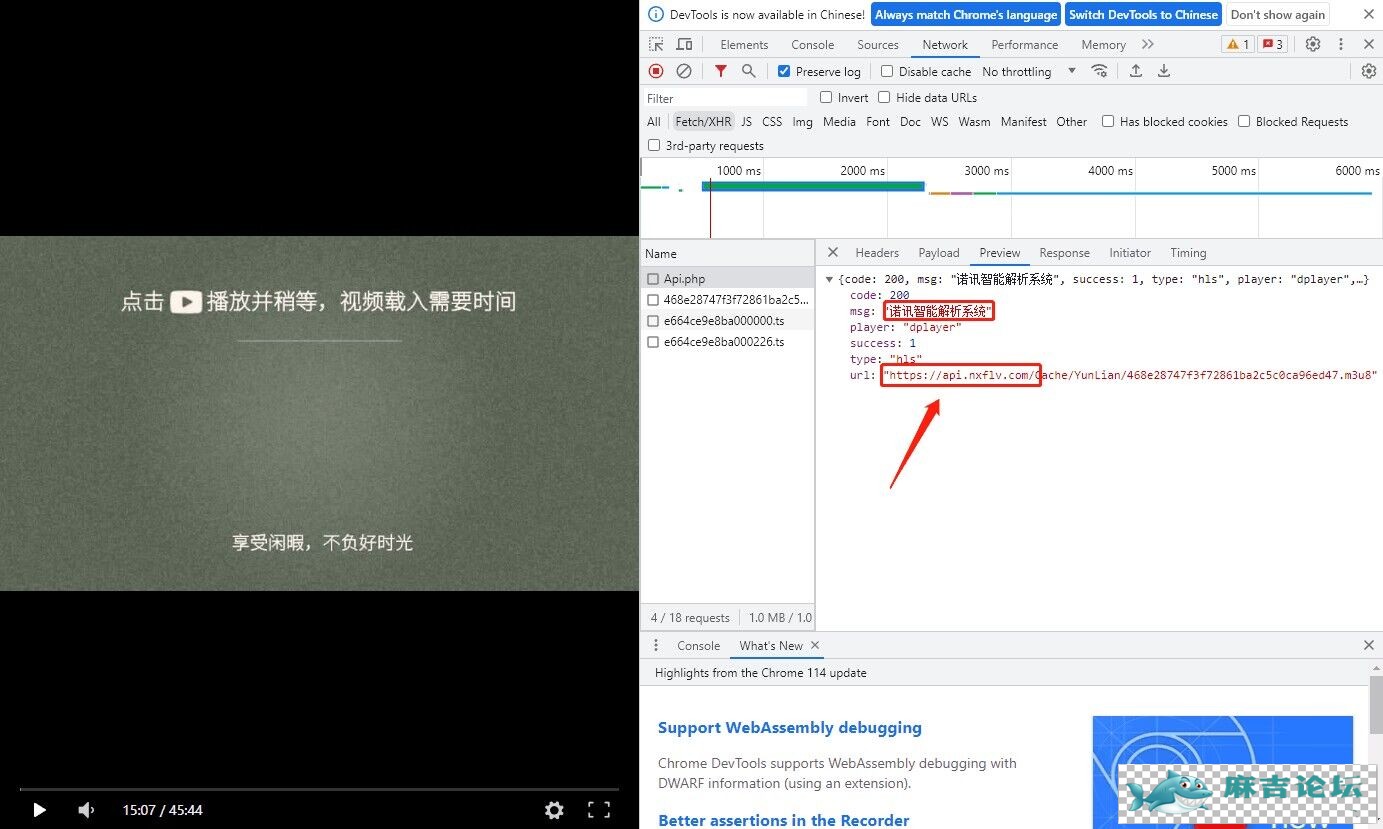Viewport: 1383px width, 829px height.
Task: Tick the checkbox beside e664ce9e8ba000226.ts
Action: [653, 342]
